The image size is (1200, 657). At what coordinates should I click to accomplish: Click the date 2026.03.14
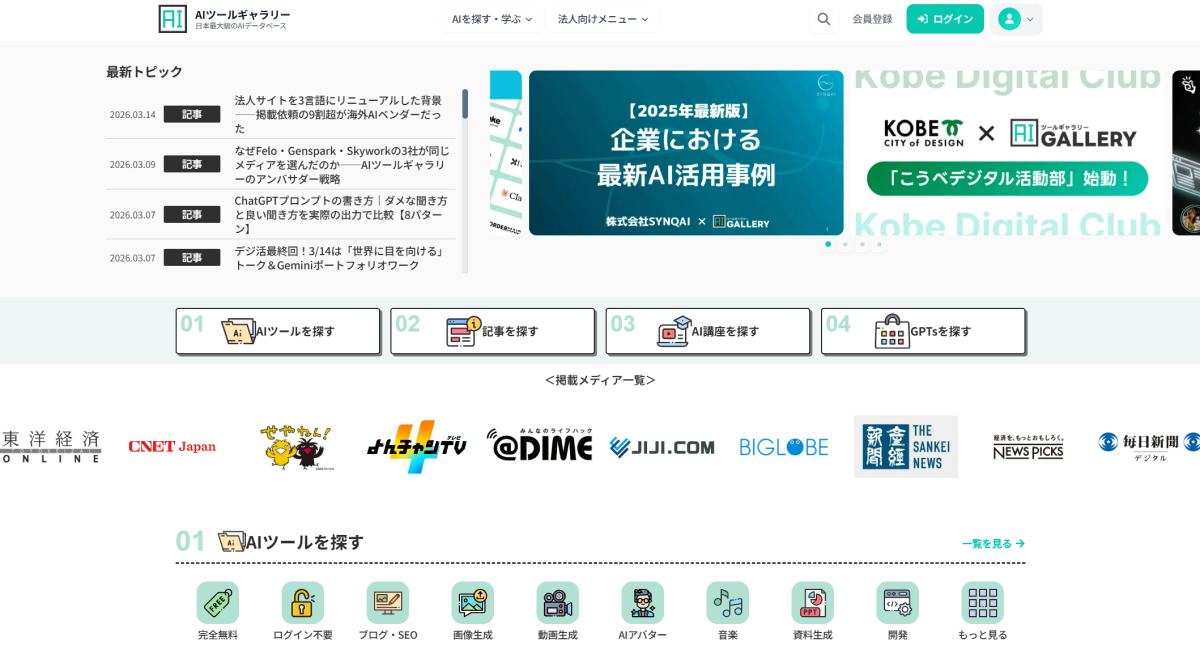[133, 114]
